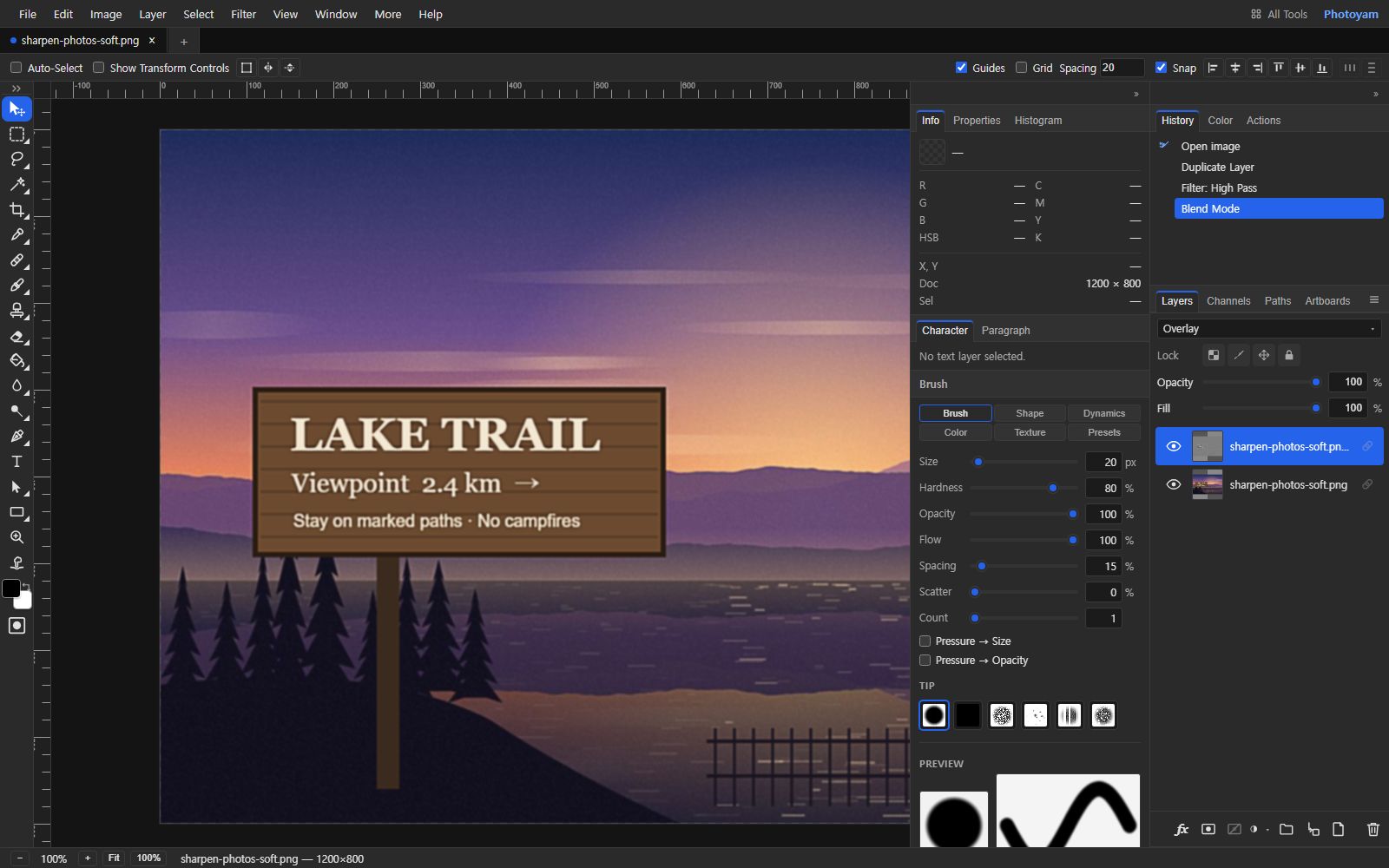This screenshot has width=1389, height=868.
Task: Open the Overlay blend mode dropdown
Action: pos(1268,329)
